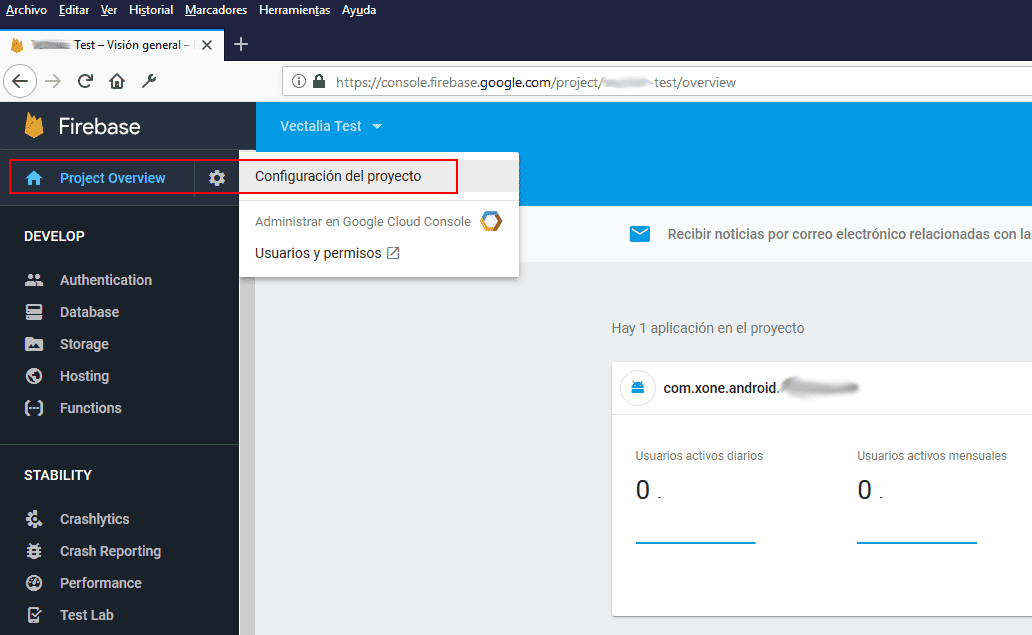The image size is (1032, 635).
Task: Open the Authentication section
Action: 106,280
